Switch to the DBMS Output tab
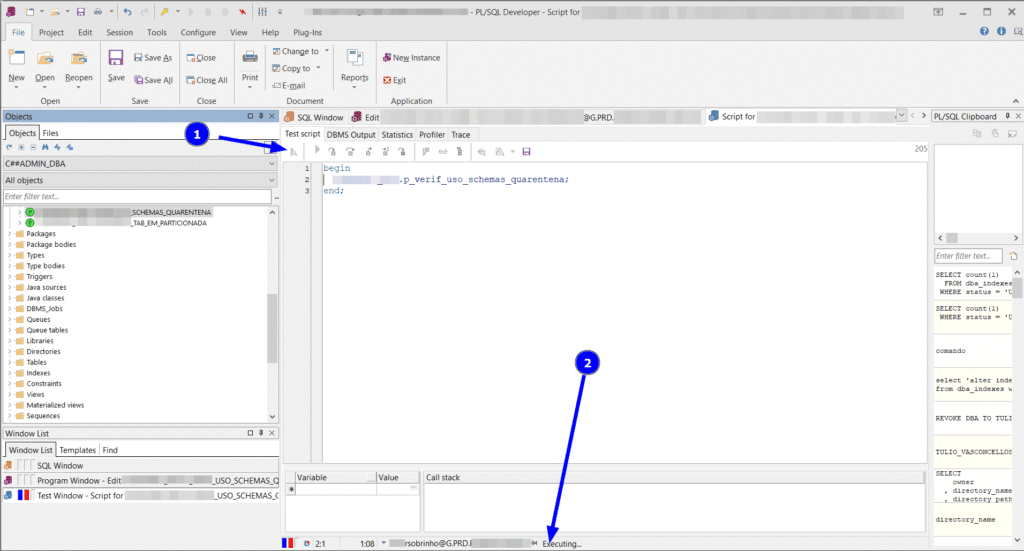Image resolution: width=1024 pixels, height=551 pixels. (x=351, y=134)
